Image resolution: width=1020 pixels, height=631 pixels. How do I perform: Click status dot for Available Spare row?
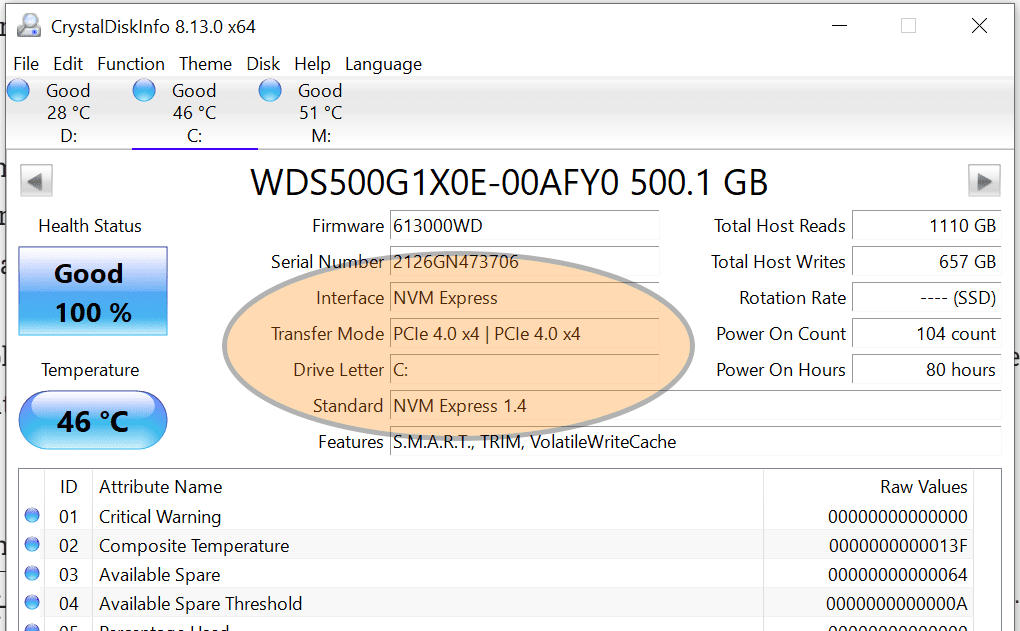tap(32, 573)
